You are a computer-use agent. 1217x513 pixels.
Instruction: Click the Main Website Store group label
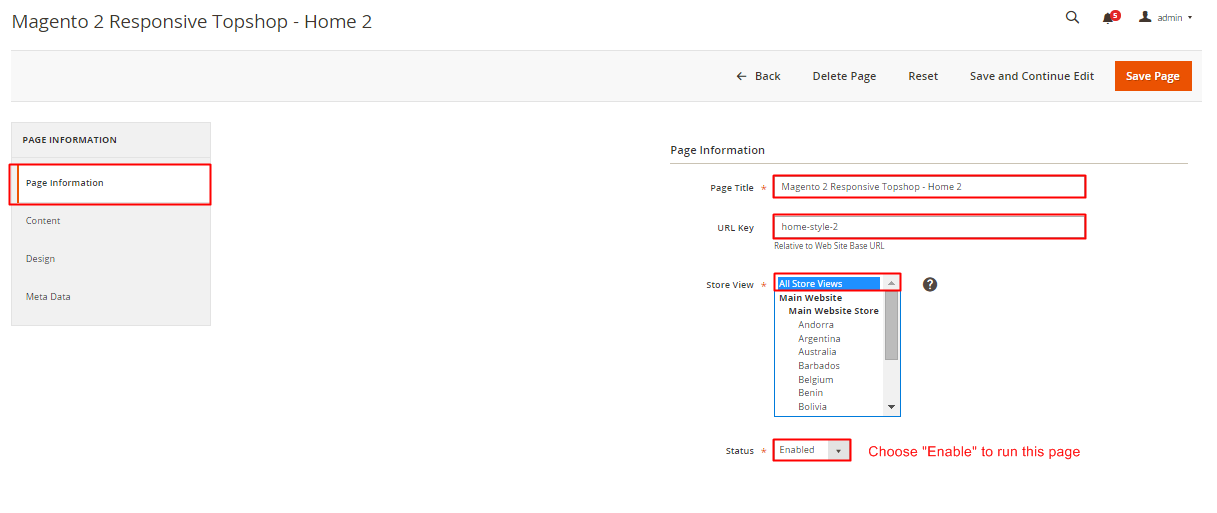pyautogui.click(x=834, y=311)
